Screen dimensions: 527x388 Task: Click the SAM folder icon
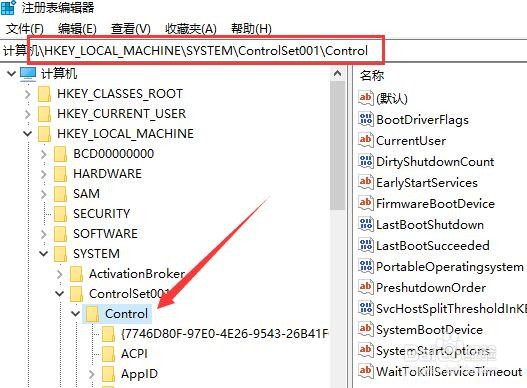[60, 194]
